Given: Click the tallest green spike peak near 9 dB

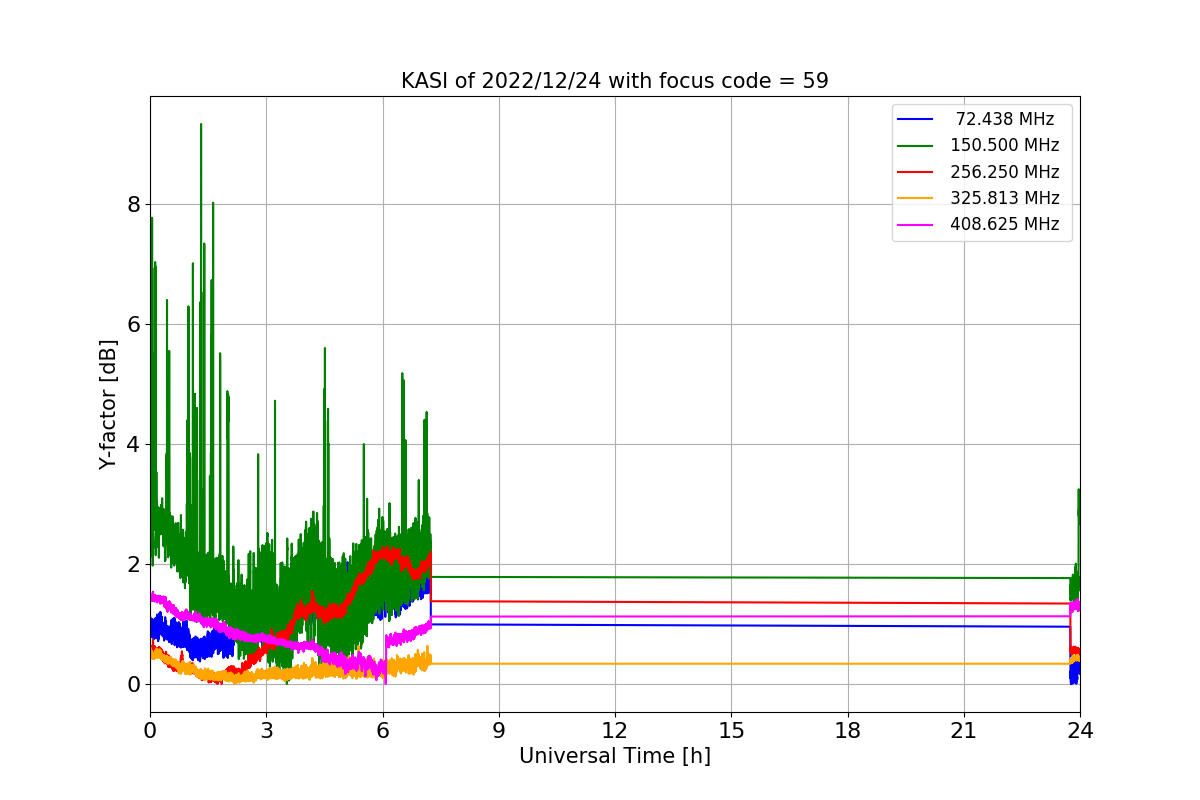Looking at the screenshot, I should (x=201, y=125).
